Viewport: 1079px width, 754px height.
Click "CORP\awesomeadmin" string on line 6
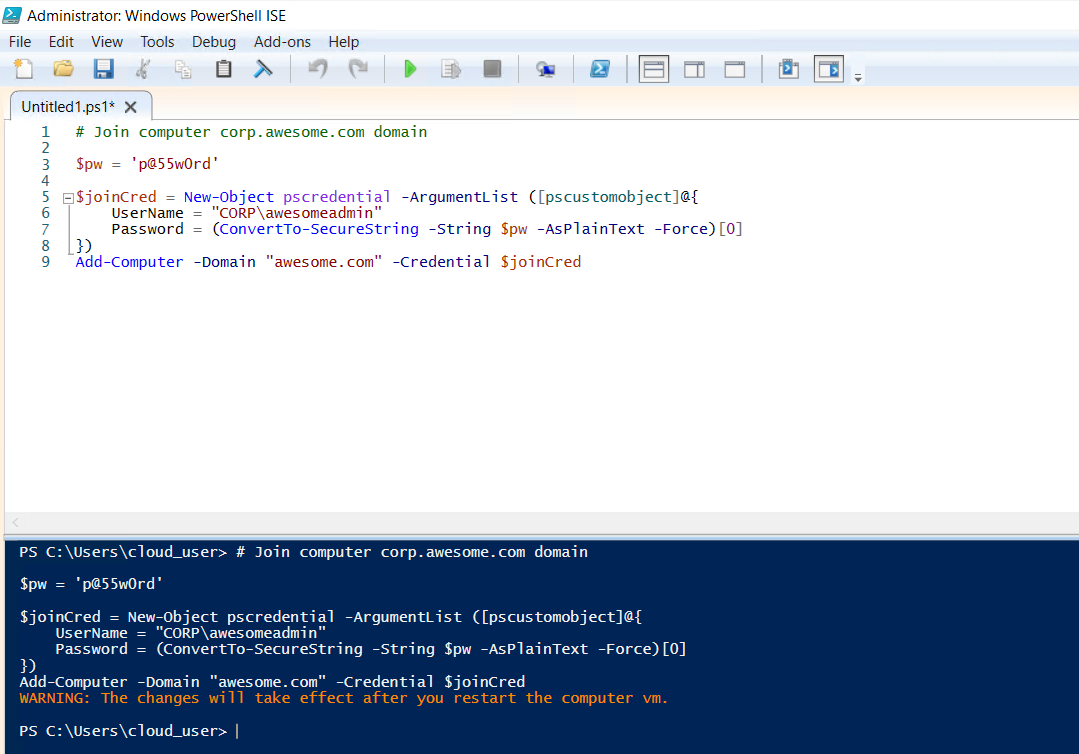point(297,213)
